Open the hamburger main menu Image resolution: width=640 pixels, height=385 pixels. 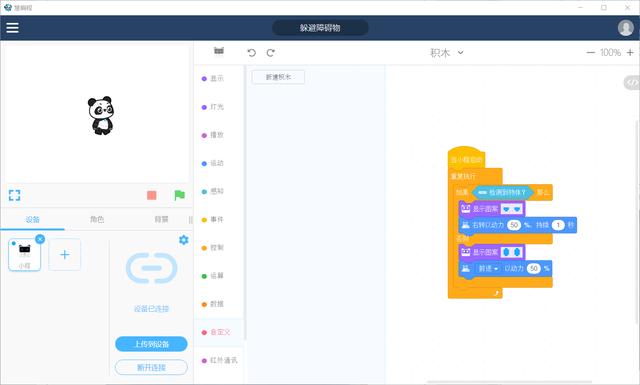(x=12, y=27)
